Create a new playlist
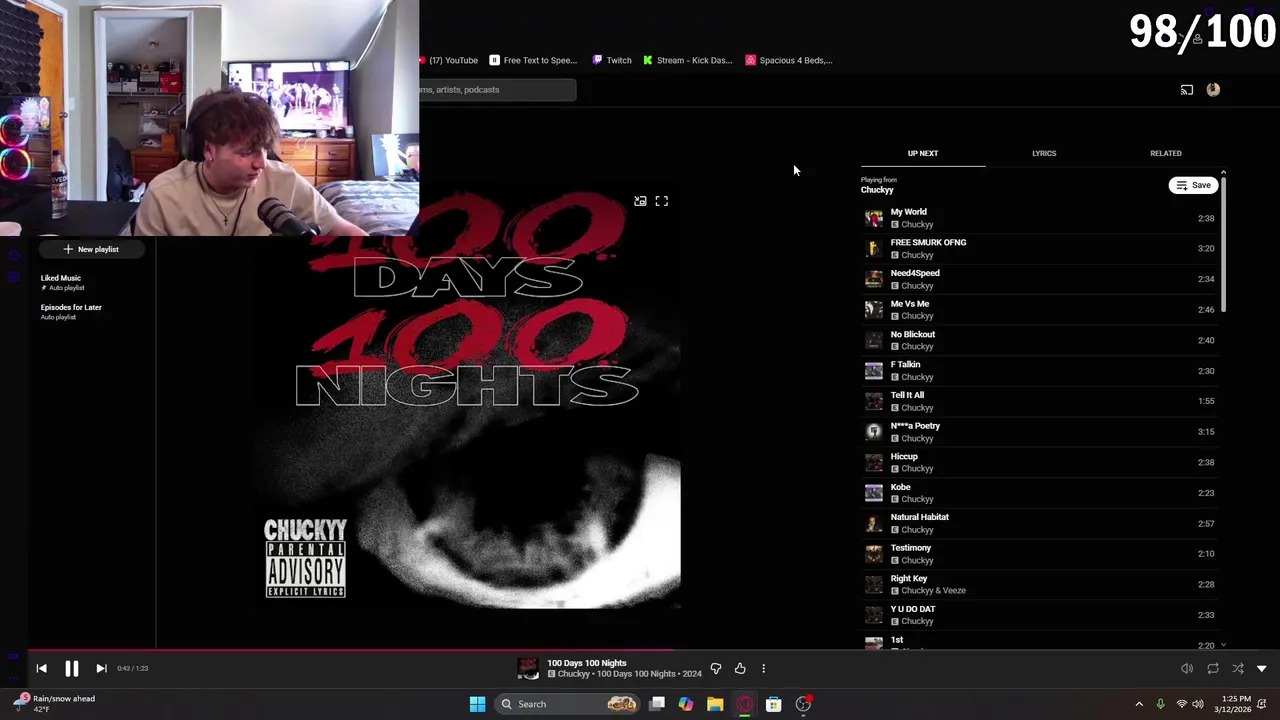The image size is (1280, 720). [91, 249]
